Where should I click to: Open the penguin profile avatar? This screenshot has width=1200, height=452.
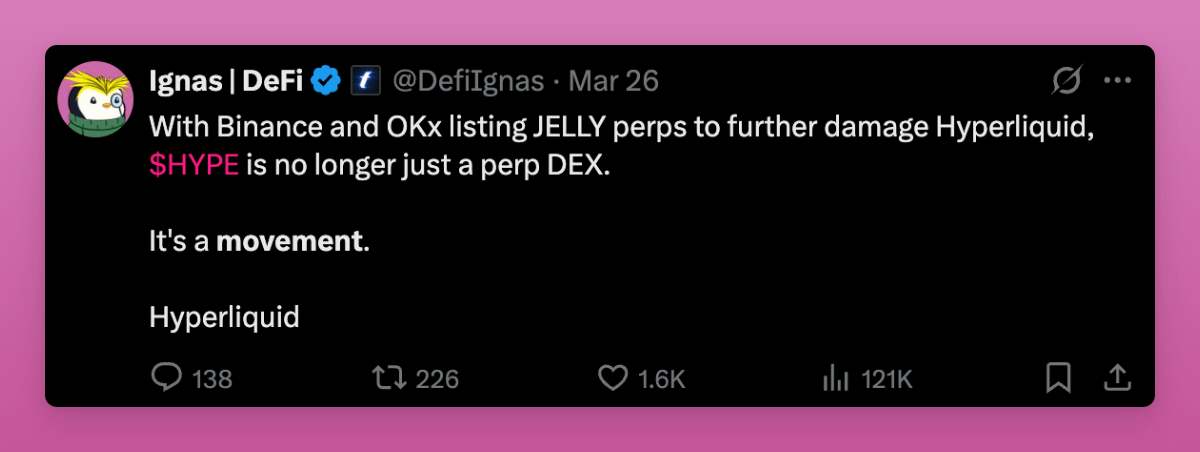point(97,102)
